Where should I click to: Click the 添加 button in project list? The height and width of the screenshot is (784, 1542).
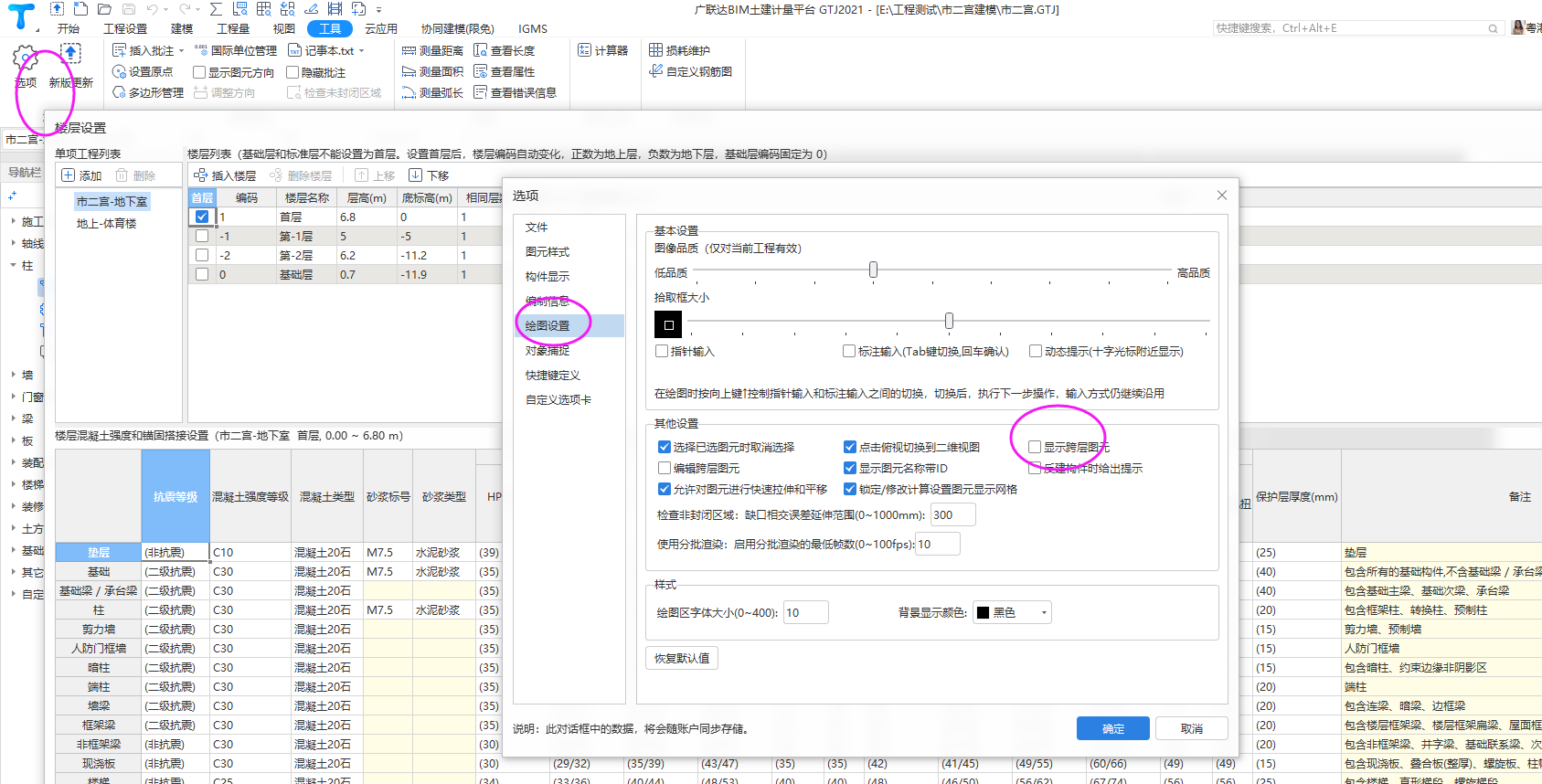click(81, 175)
